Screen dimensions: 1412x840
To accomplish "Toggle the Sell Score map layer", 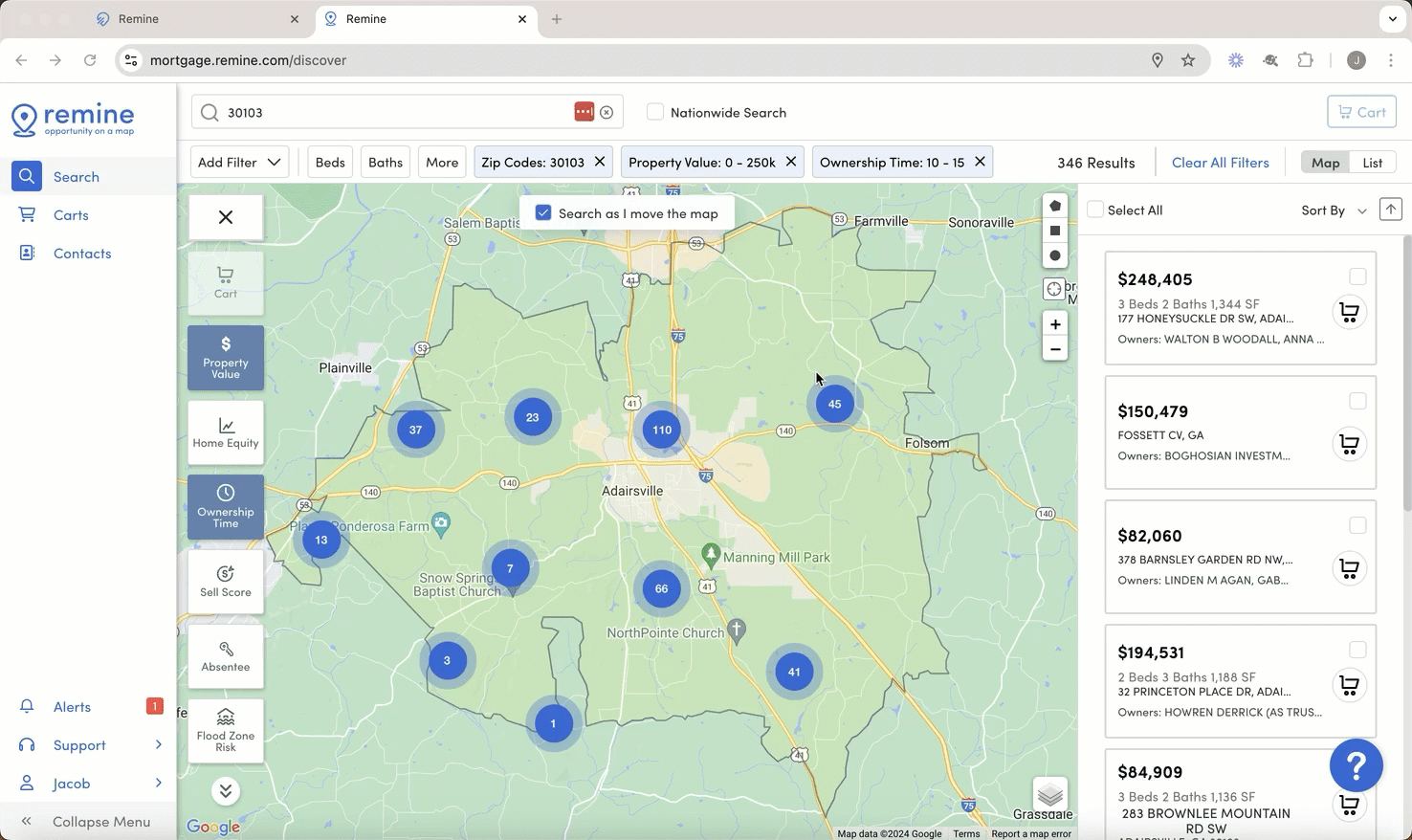I will [226, 581].
